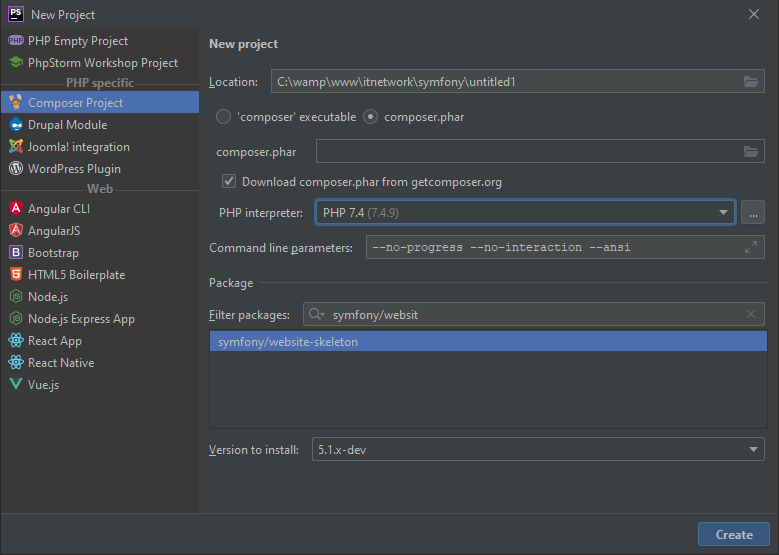Screen dimensions: 779x555
Task: Clear the Filter packages search text
Action: 751,314
